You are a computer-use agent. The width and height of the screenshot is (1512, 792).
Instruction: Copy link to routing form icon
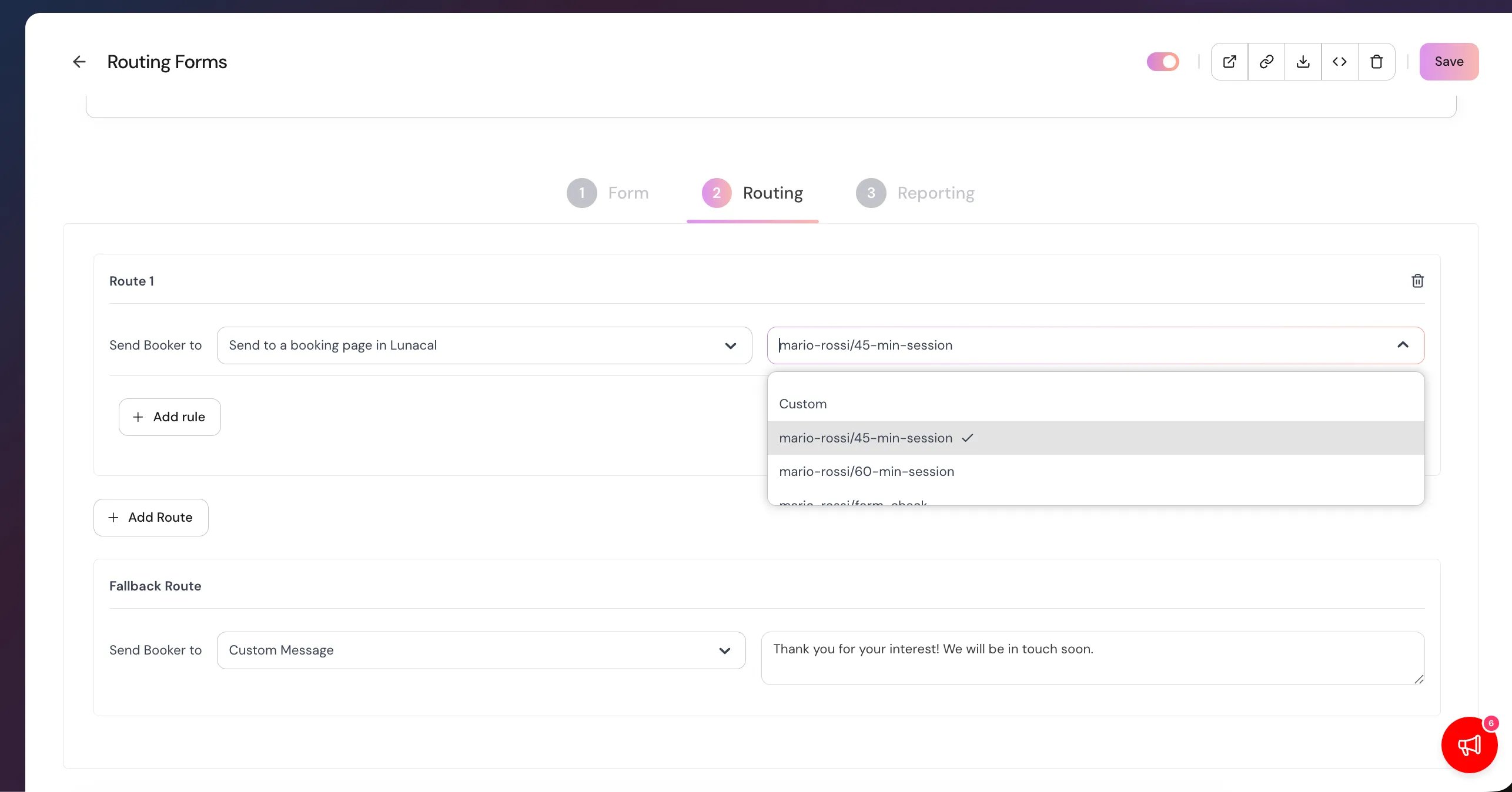[1266, 62]
